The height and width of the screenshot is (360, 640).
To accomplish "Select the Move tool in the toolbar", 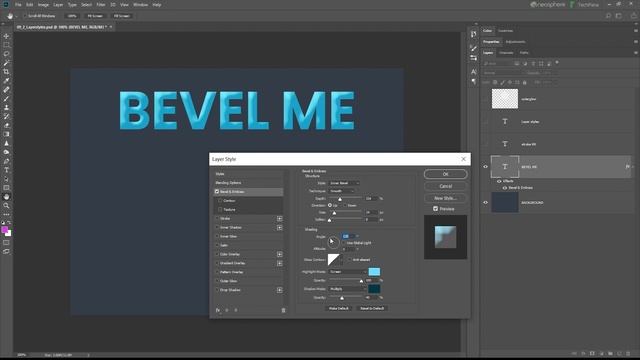I will pos(6,36).
